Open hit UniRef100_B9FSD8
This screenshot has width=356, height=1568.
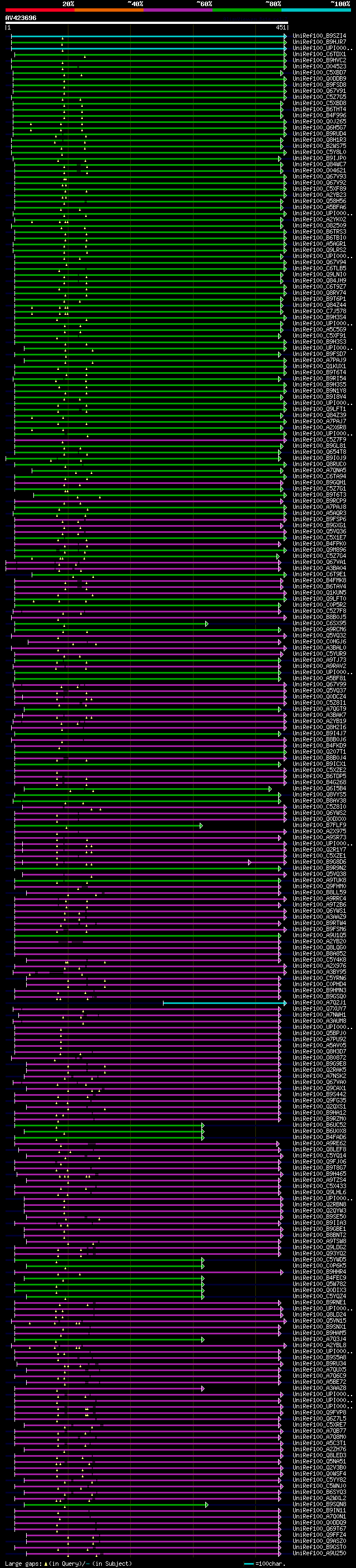tap(319, 85)
